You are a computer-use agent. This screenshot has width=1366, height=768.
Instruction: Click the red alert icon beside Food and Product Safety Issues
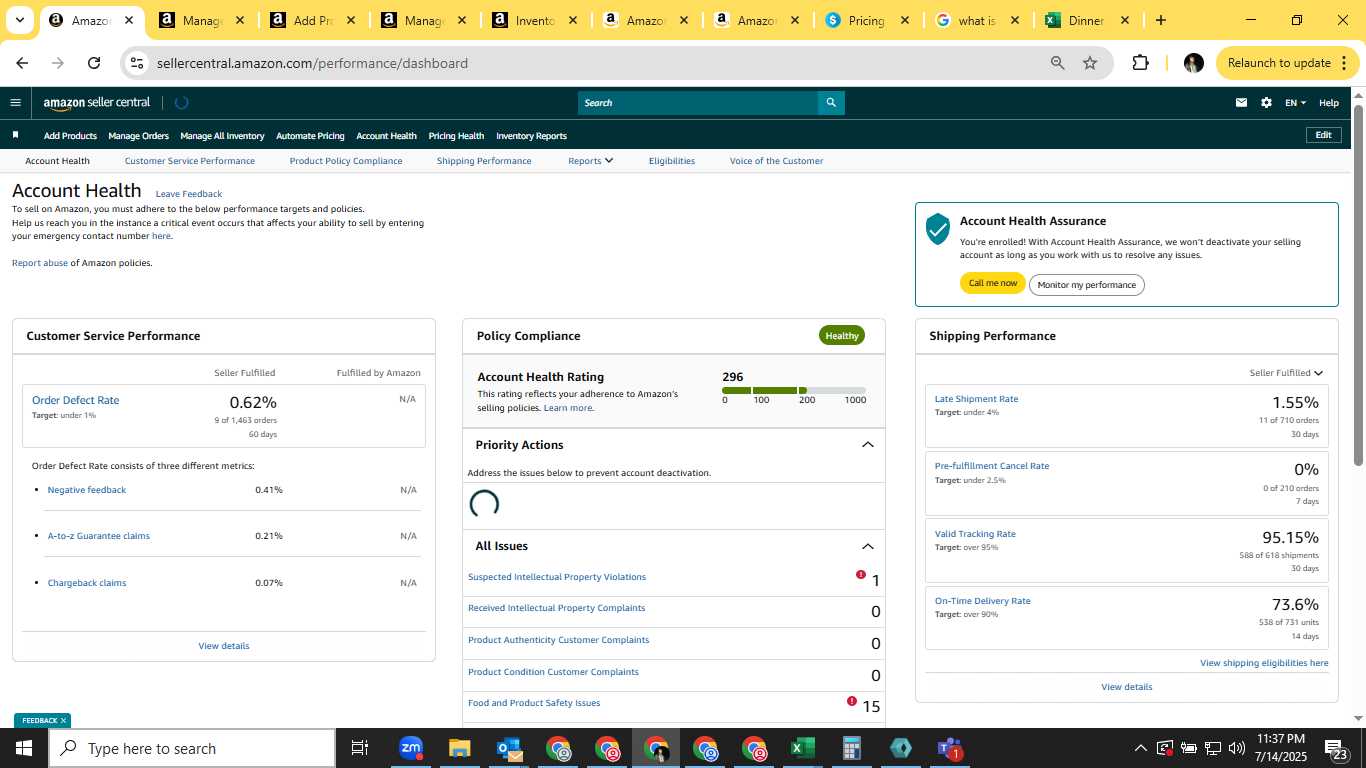[852, 702]
